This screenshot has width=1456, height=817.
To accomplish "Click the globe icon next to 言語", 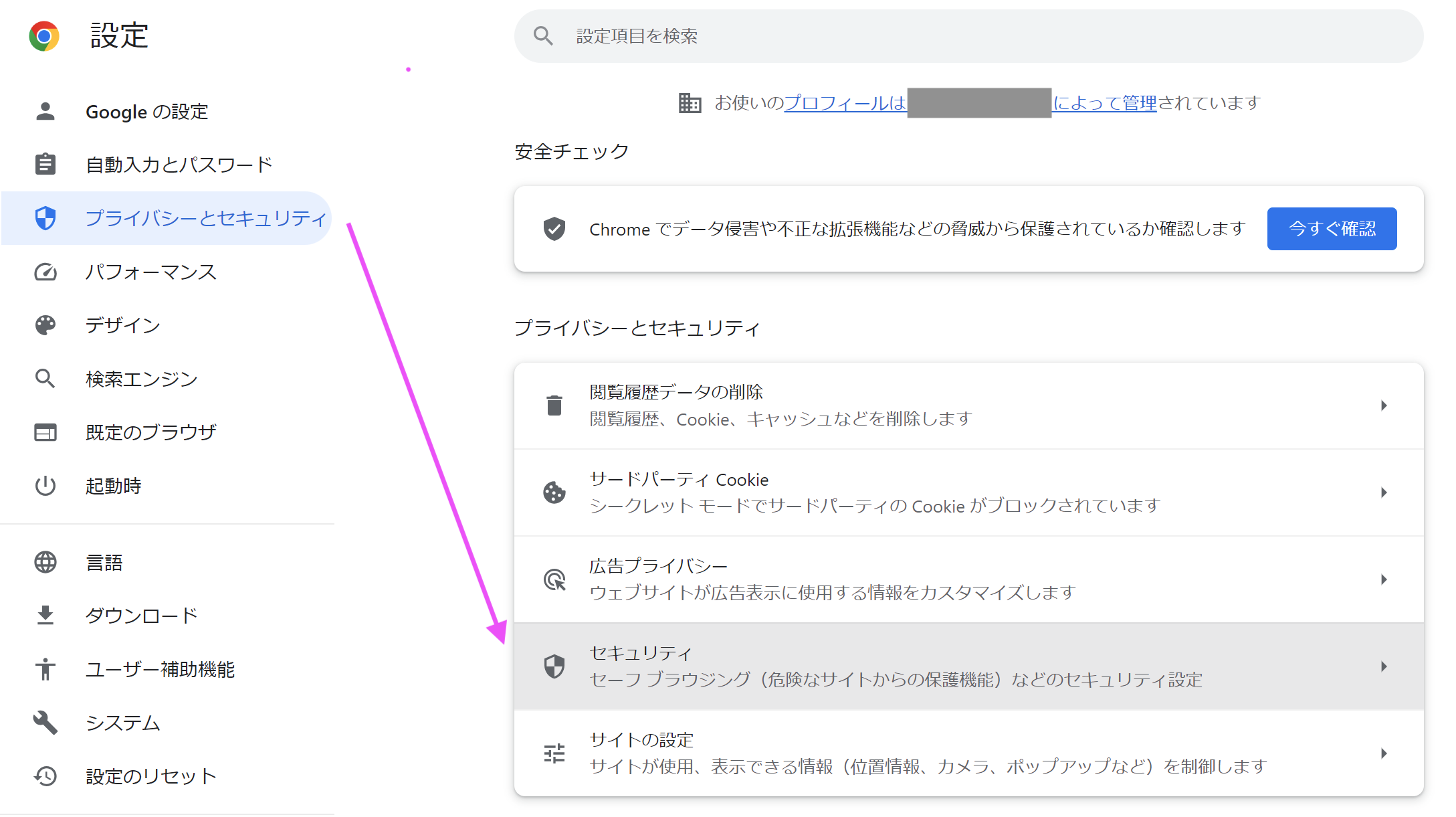I will pyautogui.click(x=45, y=562).
